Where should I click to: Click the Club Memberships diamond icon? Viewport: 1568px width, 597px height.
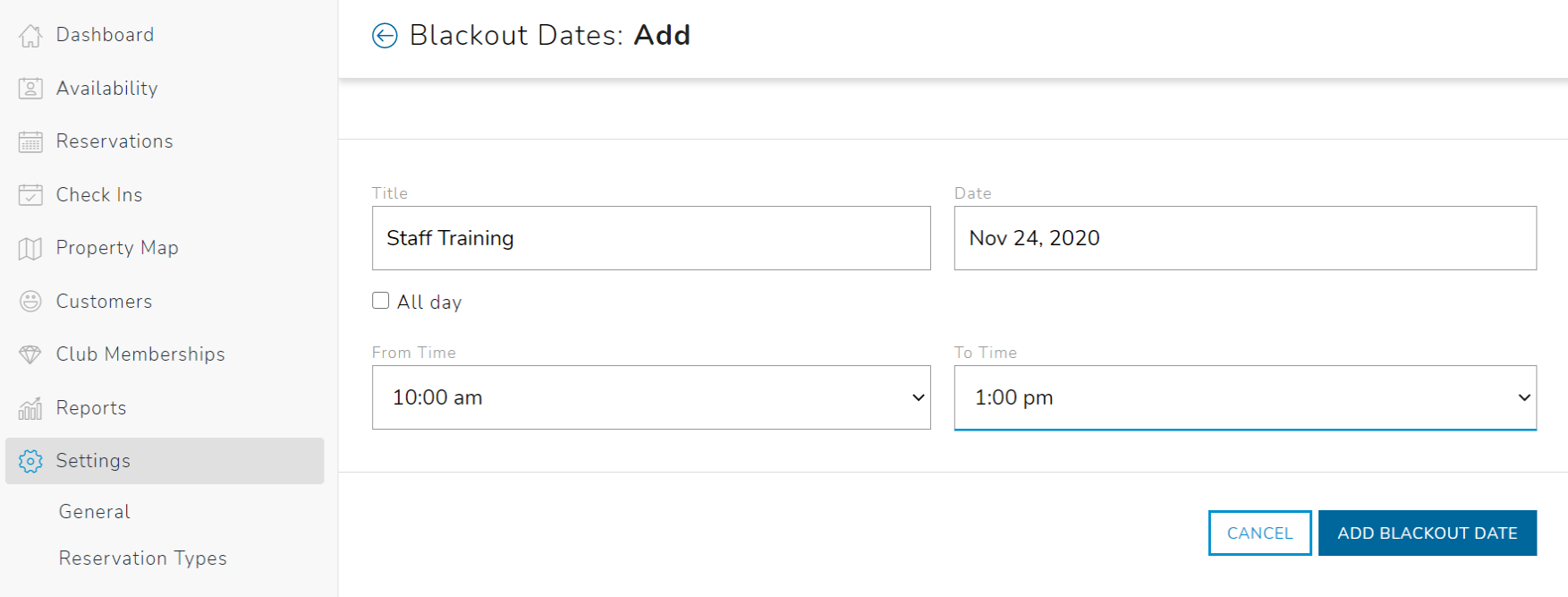coord(30,354)
